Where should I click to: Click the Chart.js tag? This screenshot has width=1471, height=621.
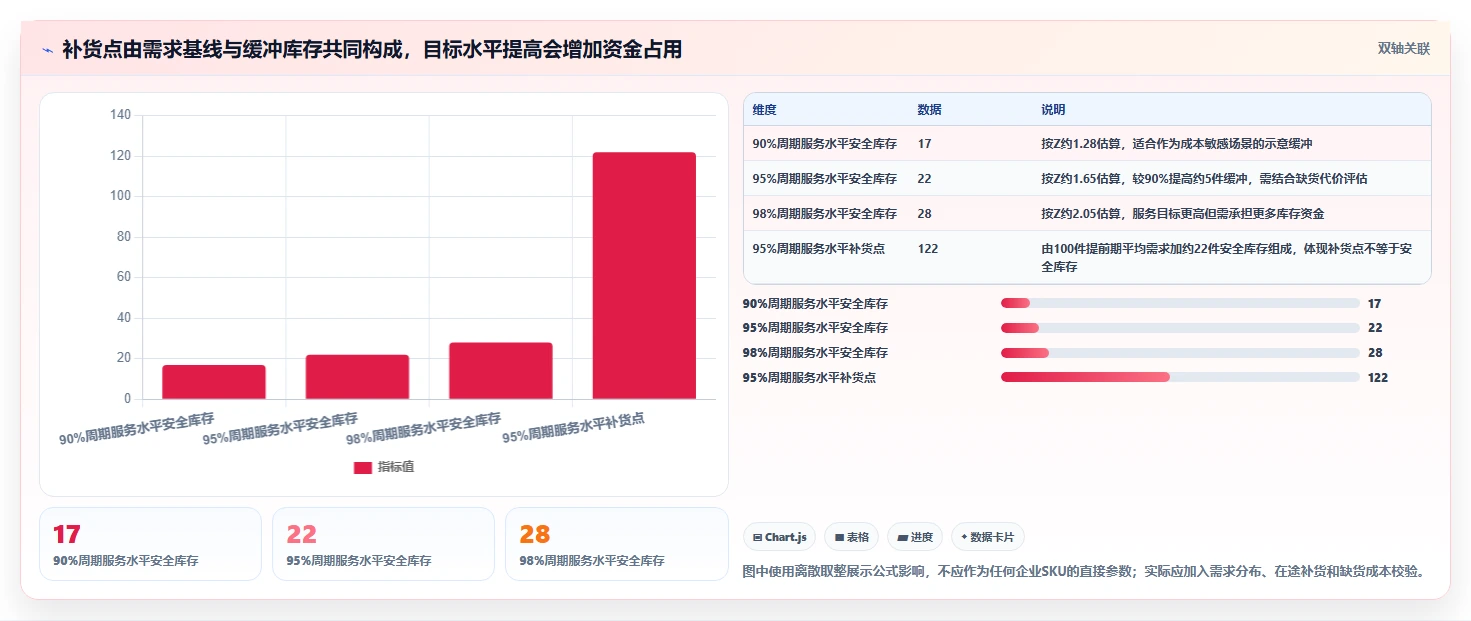[780, 537]
